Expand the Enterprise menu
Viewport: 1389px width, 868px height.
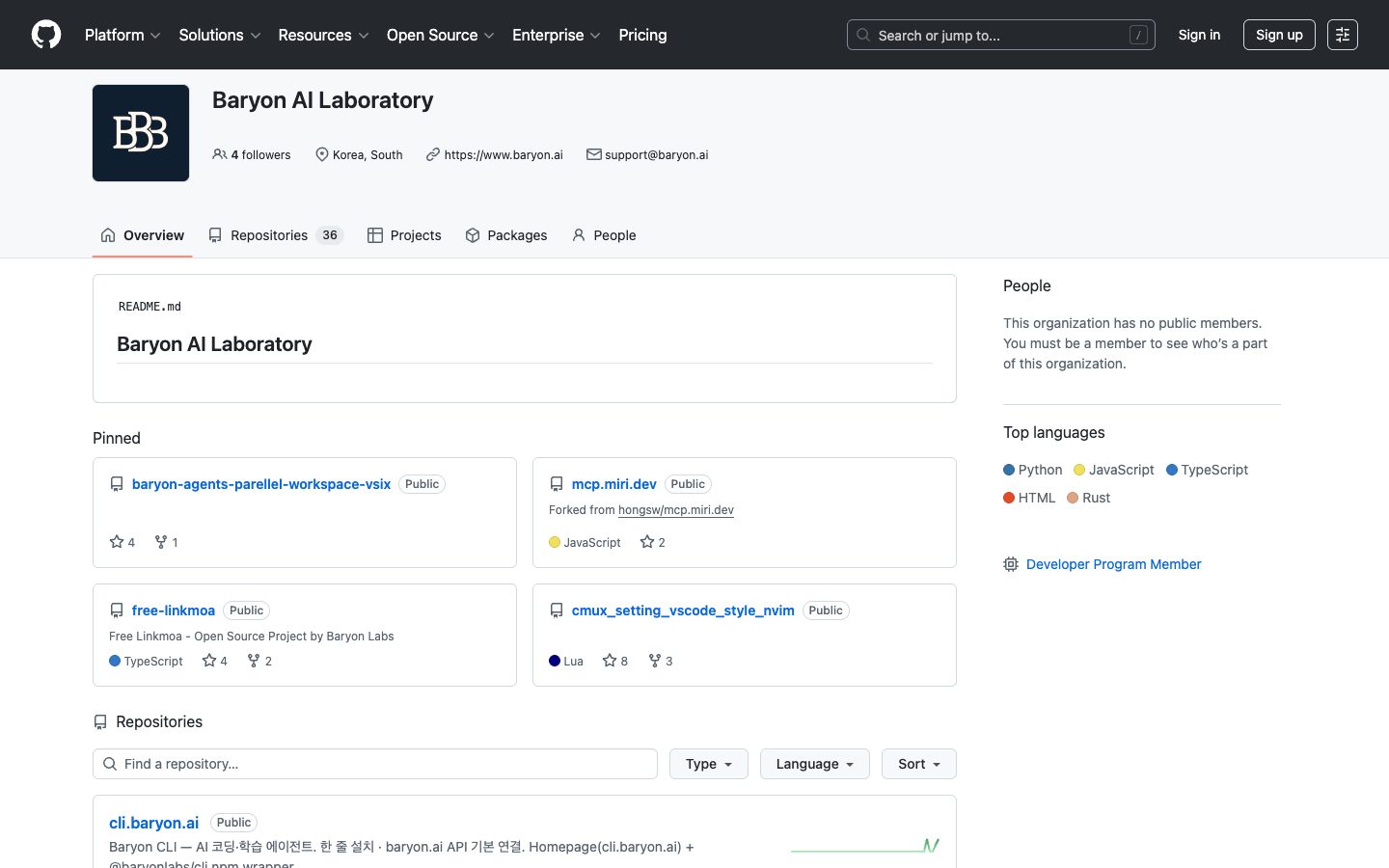point(557,35)
